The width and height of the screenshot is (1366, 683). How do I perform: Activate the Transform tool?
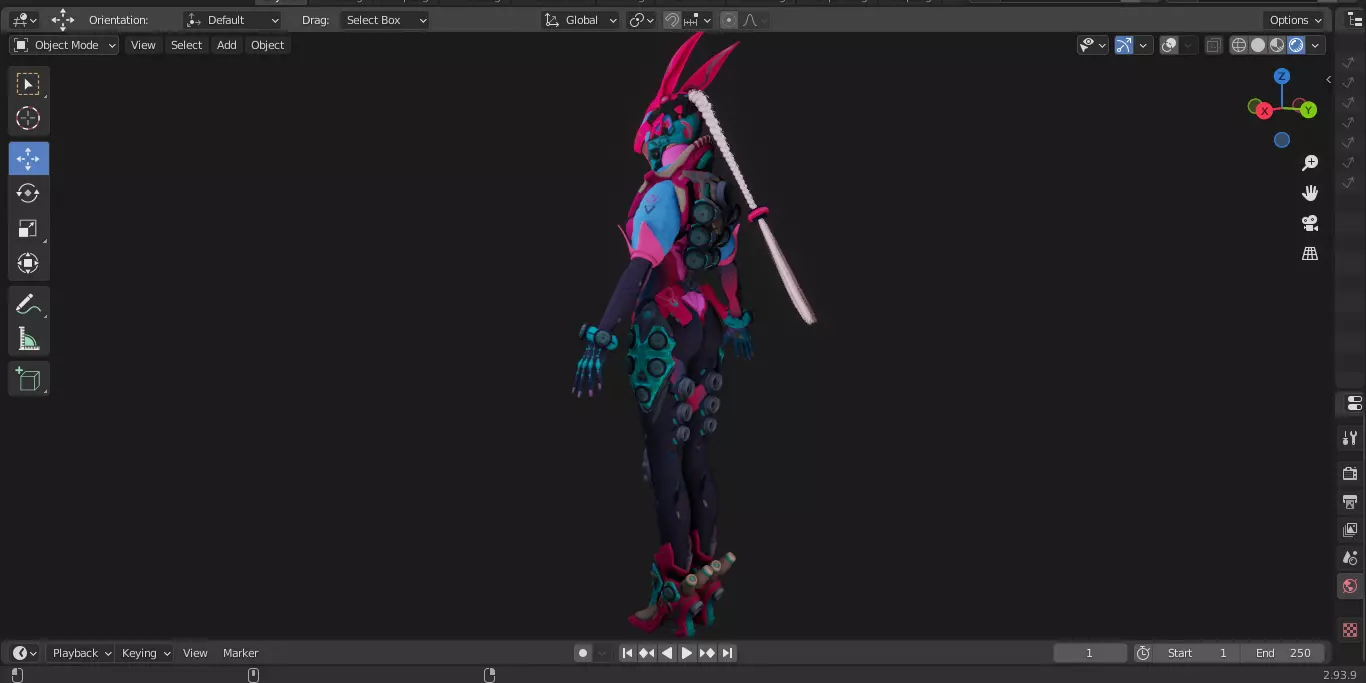pyautogui.click(x=28, y=263)
